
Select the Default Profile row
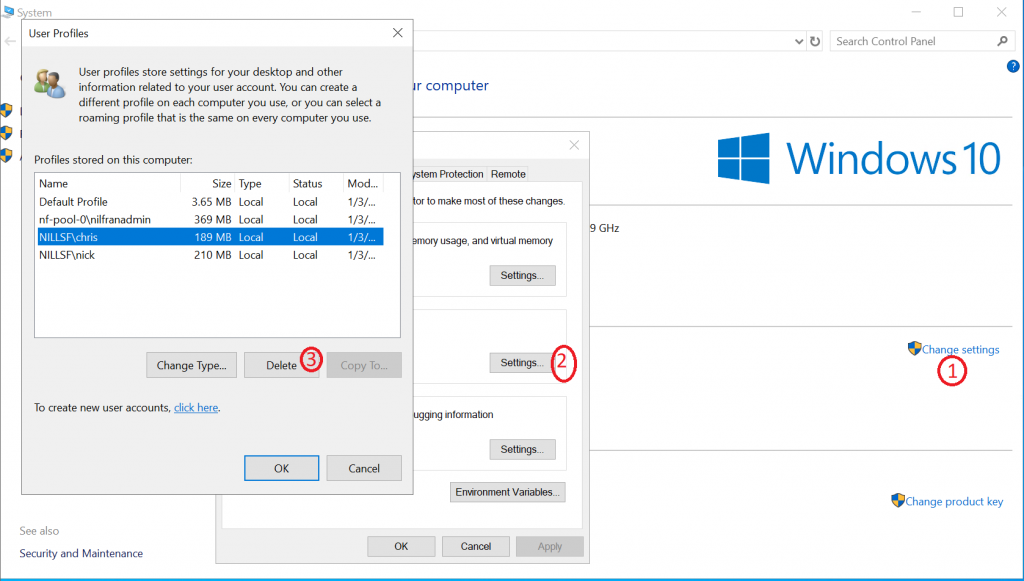pyautogui.click(x=209, y=202)
